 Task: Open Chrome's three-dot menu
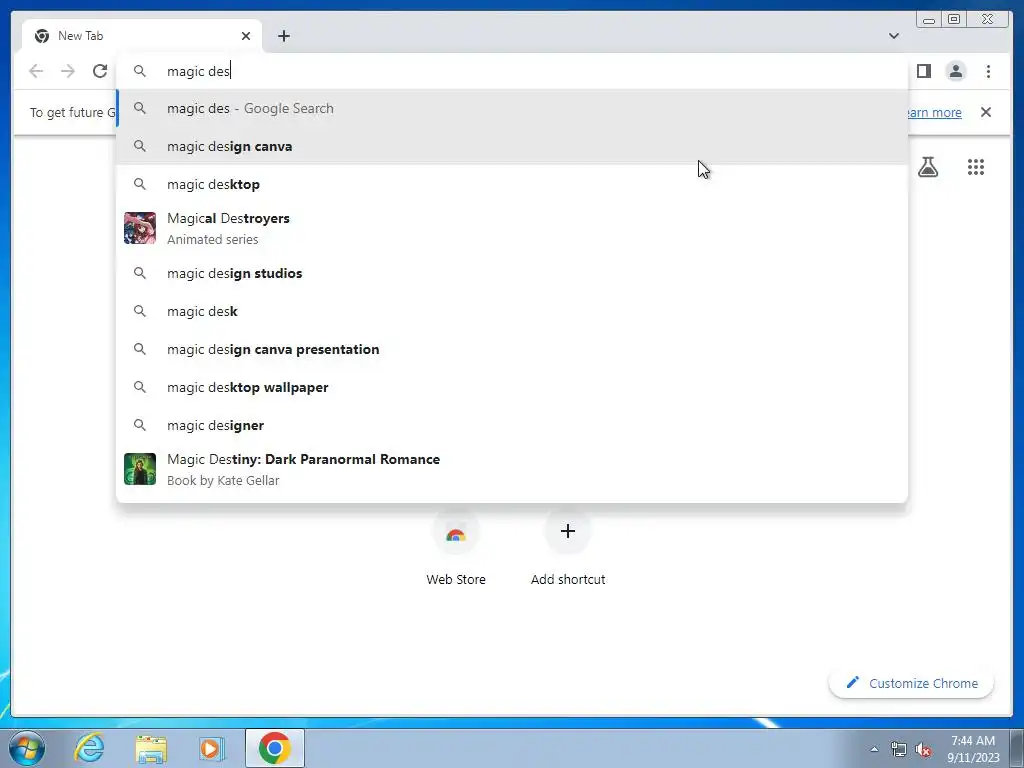(988, 71)
